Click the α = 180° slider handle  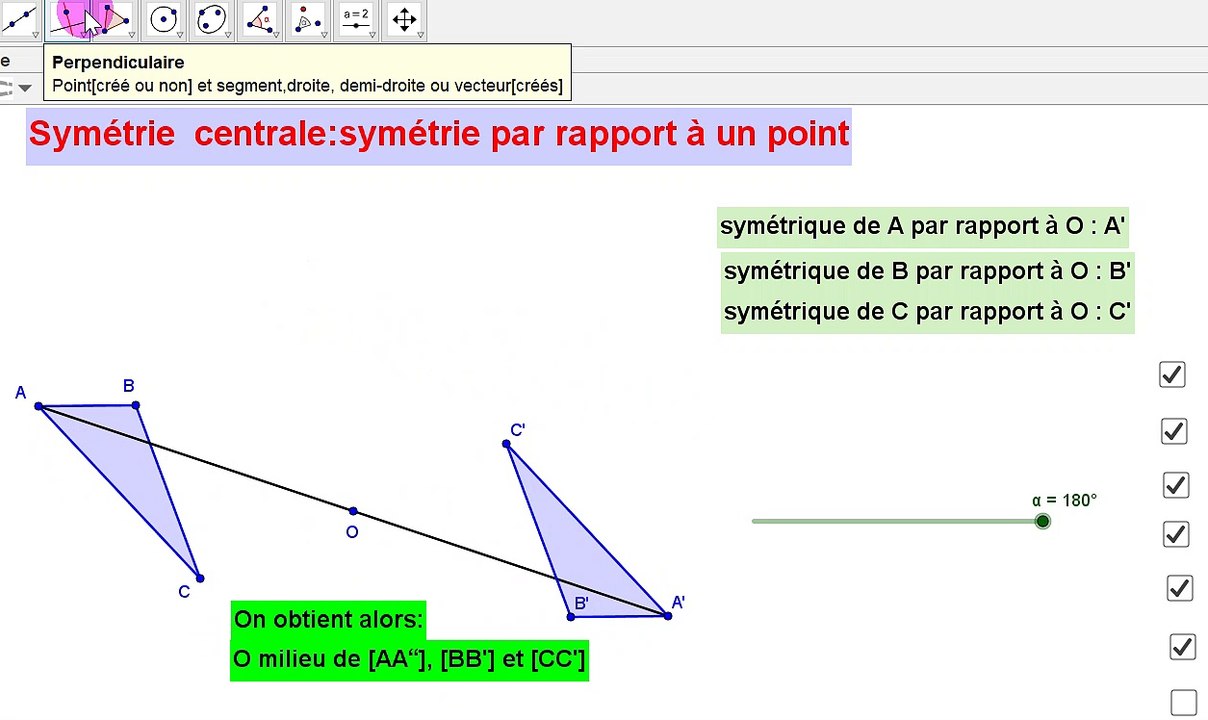(x=1043, y=521)
